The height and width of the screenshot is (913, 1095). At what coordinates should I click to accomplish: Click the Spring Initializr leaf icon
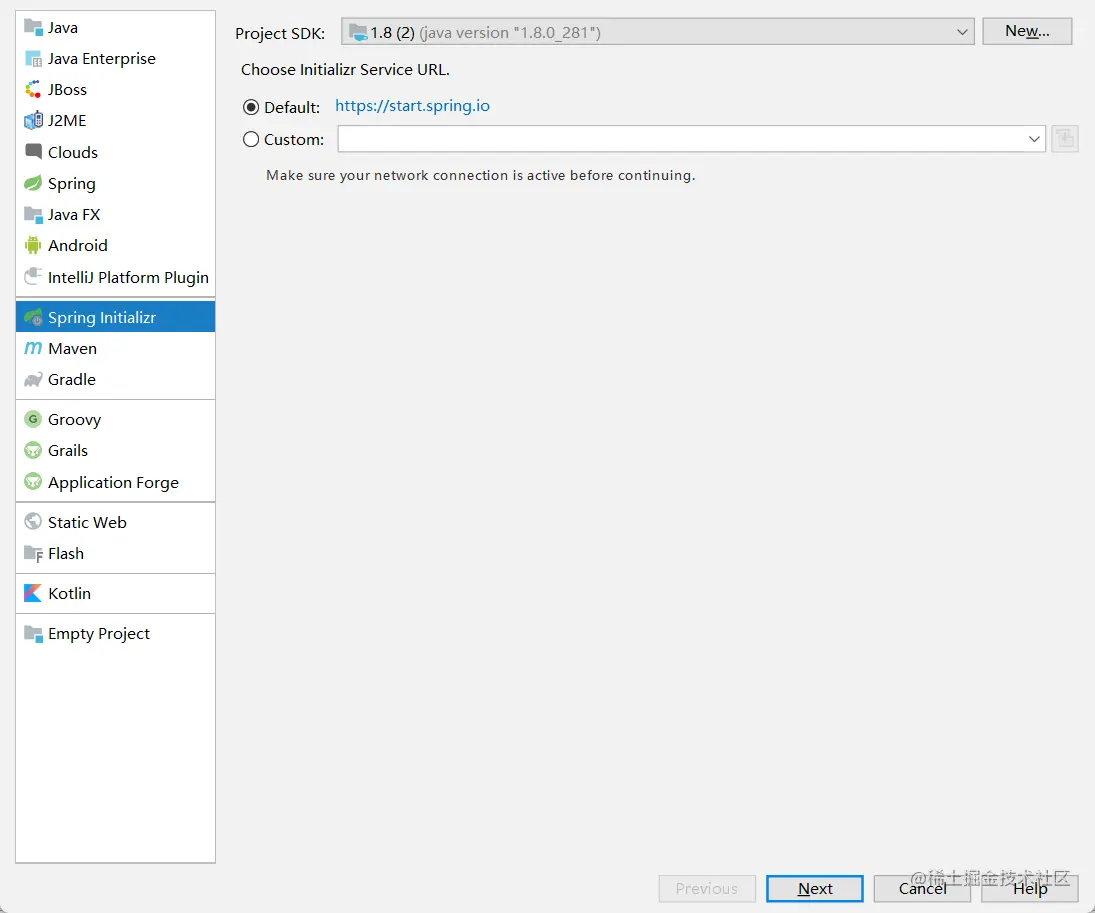(33, 317)
